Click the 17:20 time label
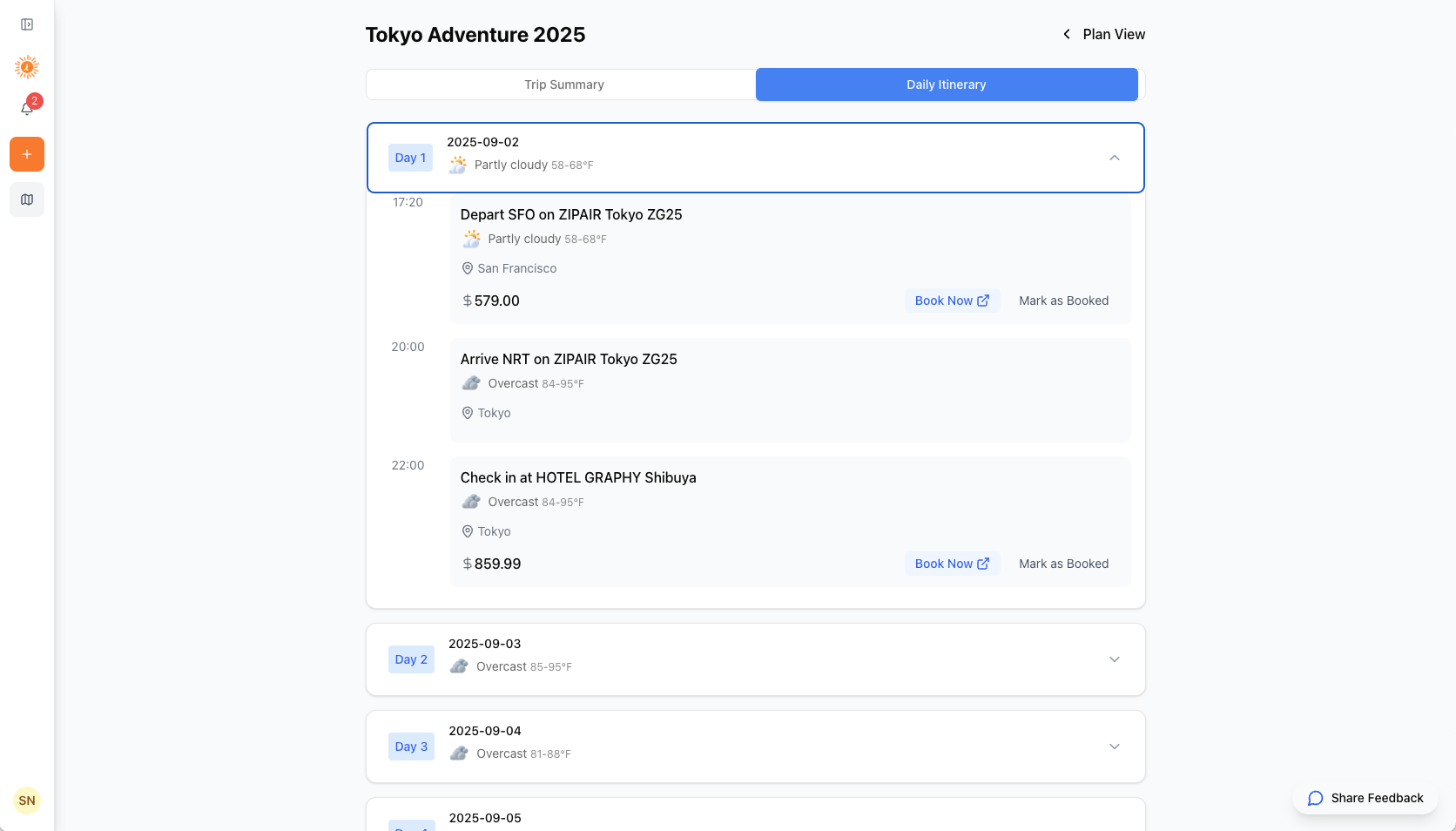The height and width of the screenshot is (831, 1456). [x=408, y=202]
